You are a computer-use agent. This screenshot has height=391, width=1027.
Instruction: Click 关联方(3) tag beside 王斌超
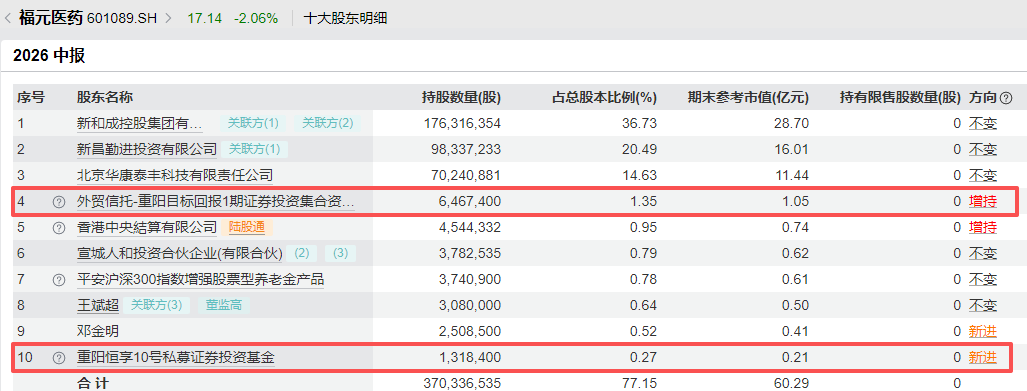click(157, 306)
